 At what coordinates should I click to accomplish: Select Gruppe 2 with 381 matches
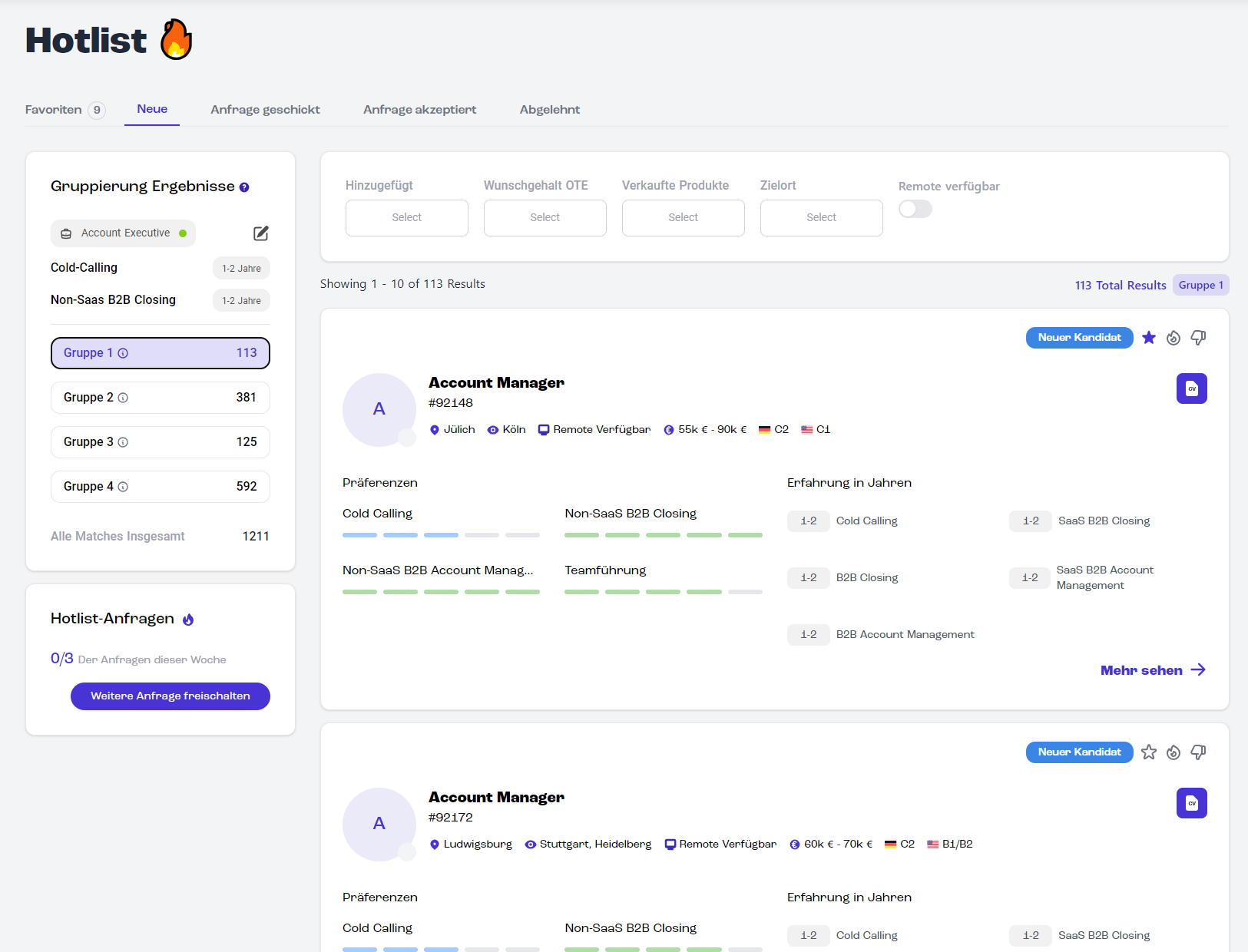coord(161,398)
